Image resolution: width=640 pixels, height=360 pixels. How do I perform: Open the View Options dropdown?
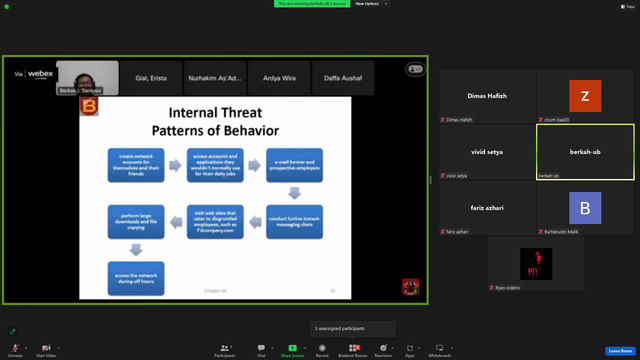coord(371,4)
